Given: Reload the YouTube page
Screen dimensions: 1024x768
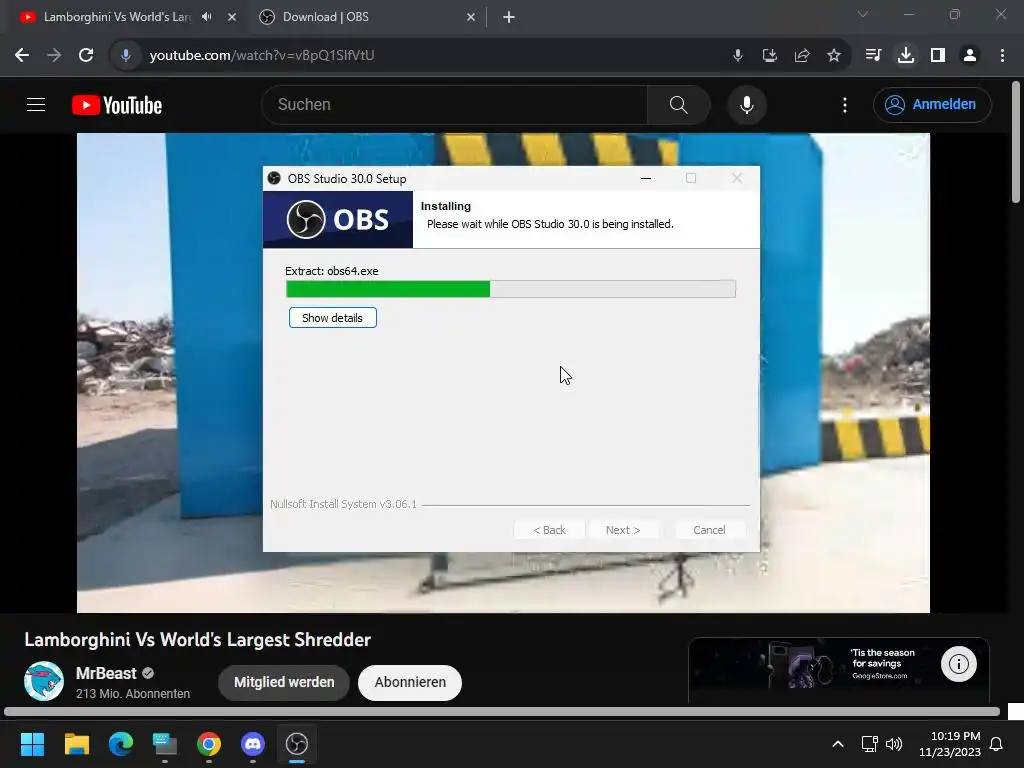Looking at the screenshot, I should (86, 56).
